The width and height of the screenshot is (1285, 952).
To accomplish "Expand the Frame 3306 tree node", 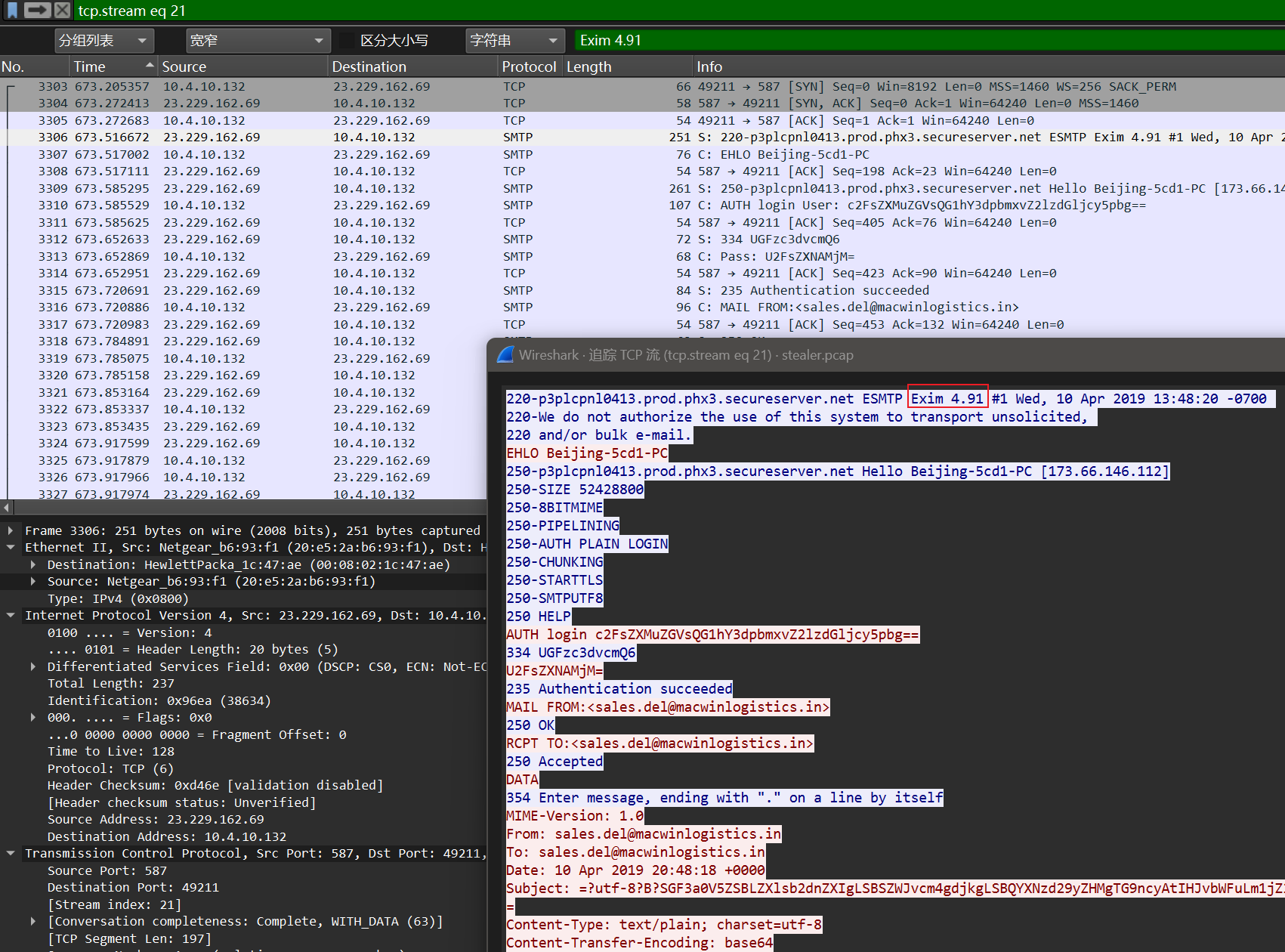I will [x=11, y=530].
